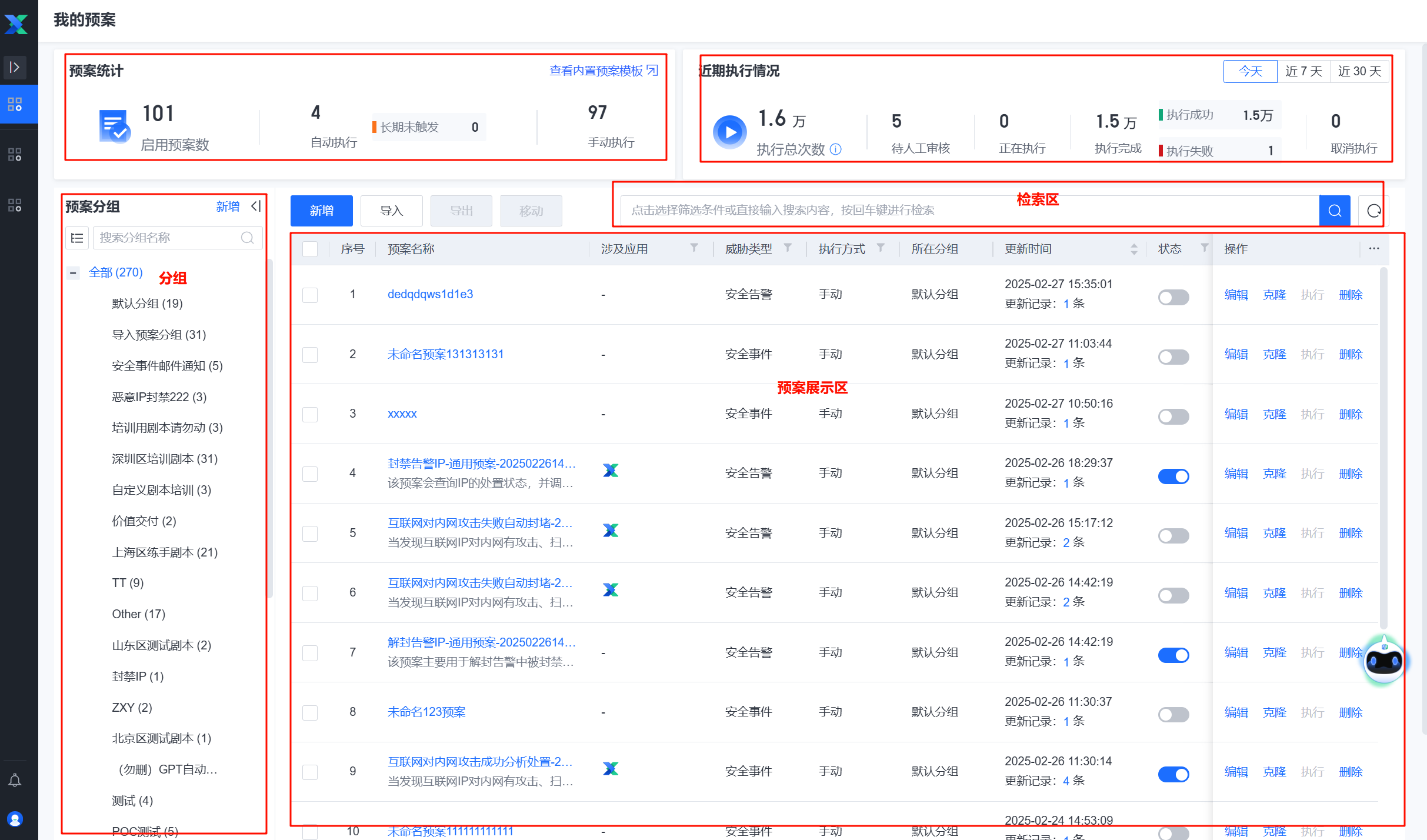Clone the playbook in row 2

coord(1274,355)
